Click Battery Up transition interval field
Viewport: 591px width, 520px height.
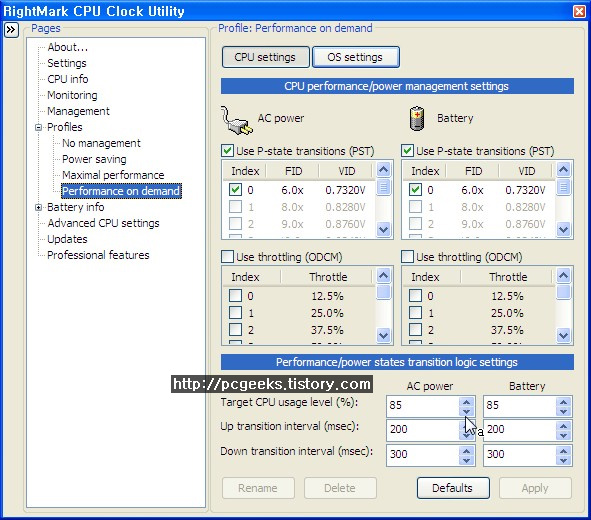[x=520, y=430]
